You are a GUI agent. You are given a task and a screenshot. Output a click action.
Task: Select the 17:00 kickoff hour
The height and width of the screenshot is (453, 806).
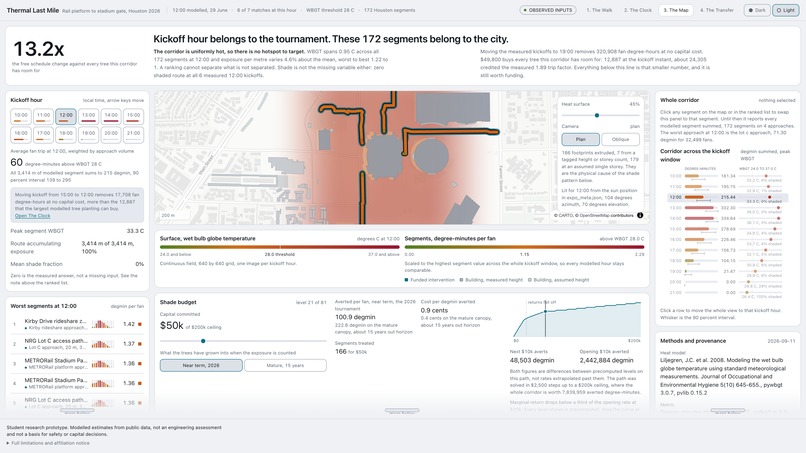coord(43,134)
